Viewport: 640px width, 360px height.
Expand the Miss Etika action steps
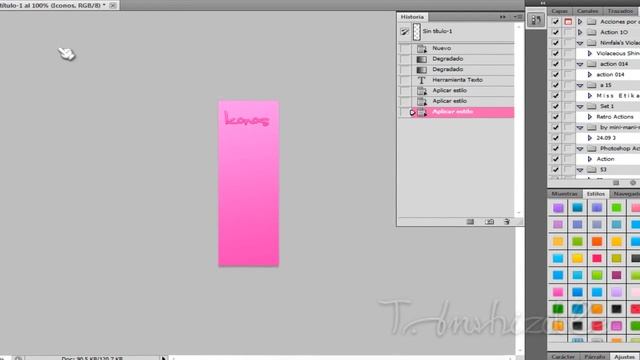(x=590, y=96)
